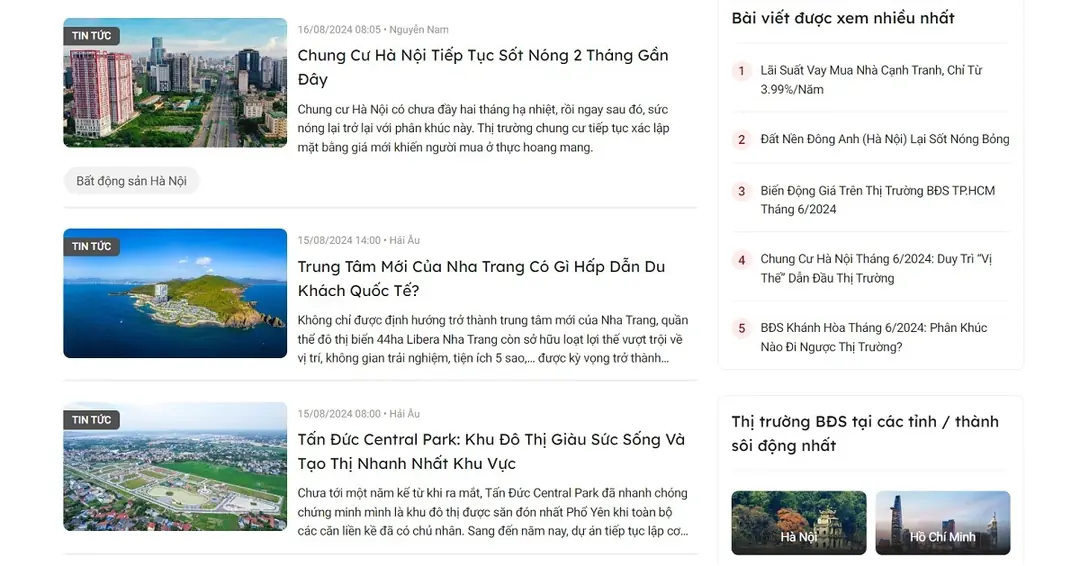
Task: Click heading 'Bài viết được xem nhiều nhất'
Action: (843, 18)
